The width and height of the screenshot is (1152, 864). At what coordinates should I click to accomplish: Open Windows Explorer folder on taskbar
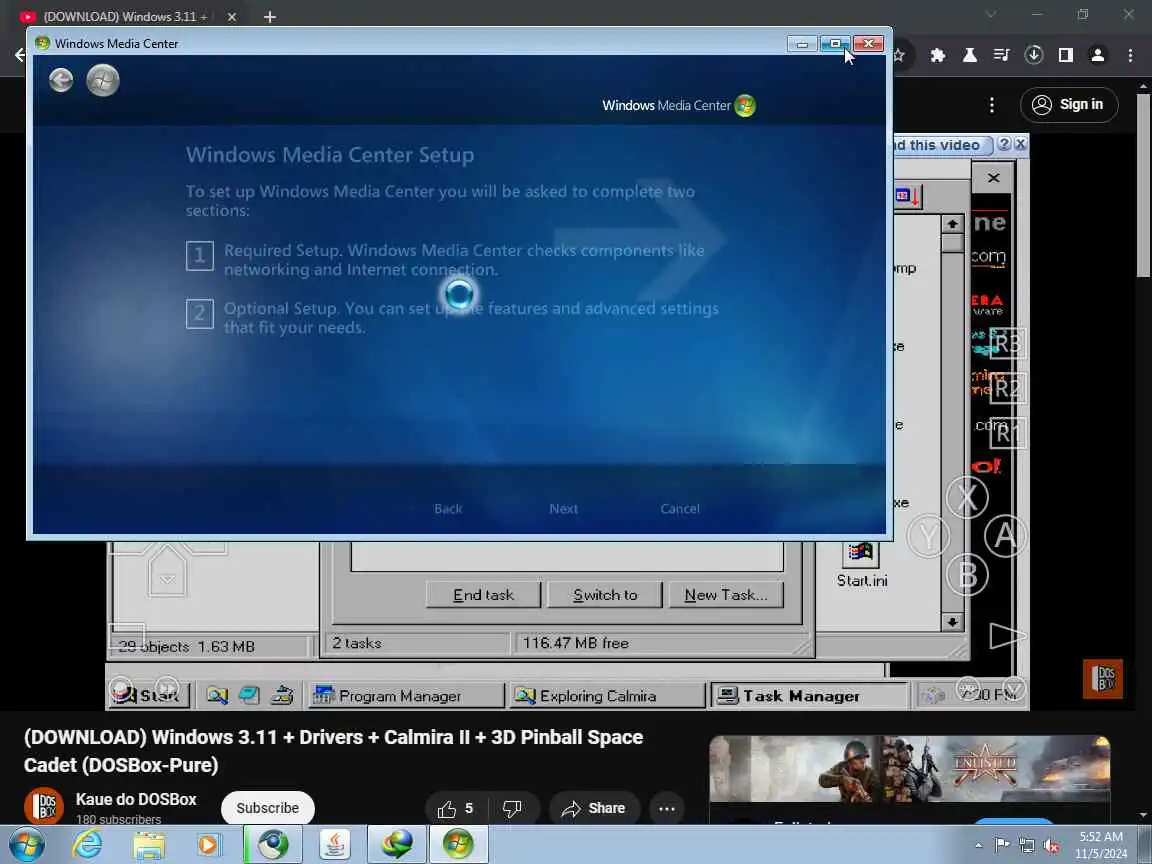coord(148,845)
